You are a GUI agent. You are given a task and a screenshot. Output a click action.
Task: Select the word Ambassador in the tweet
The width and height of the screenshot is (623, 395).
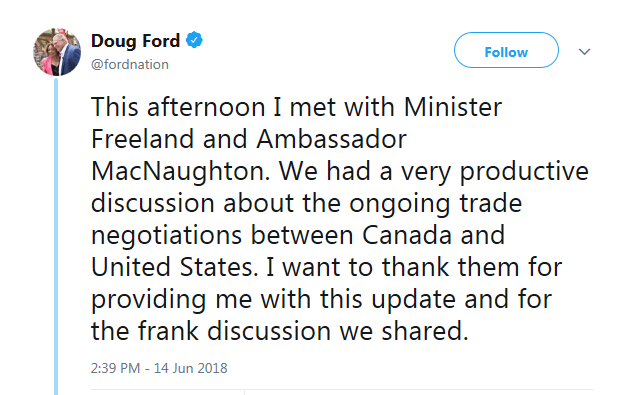pos(331,139)
